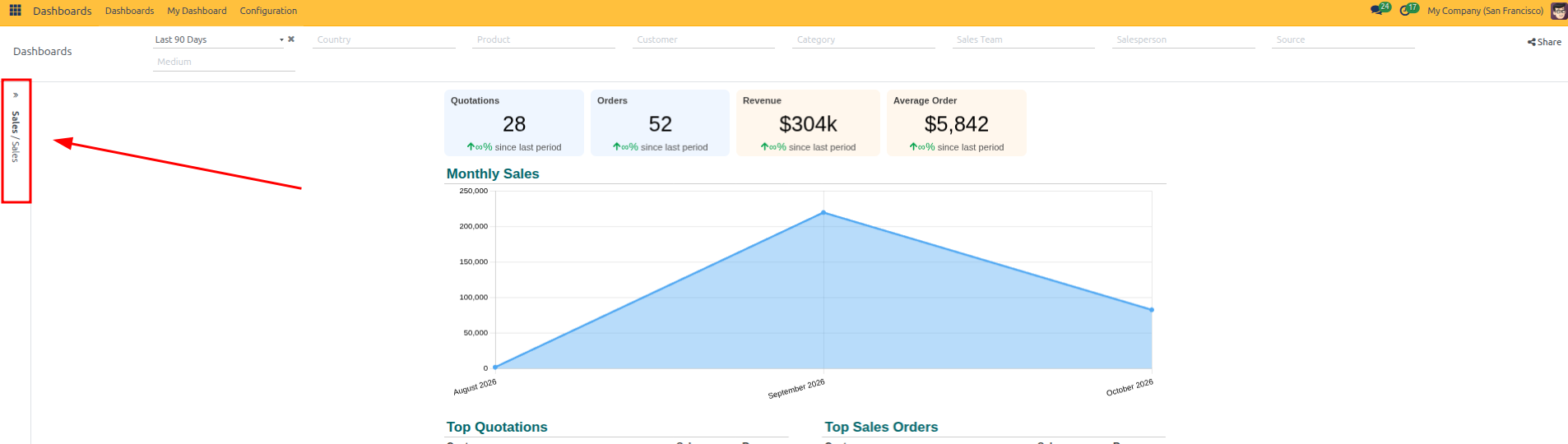Open the apps grid menu icon
This screenshot has height=444, width=1568.
15,11
